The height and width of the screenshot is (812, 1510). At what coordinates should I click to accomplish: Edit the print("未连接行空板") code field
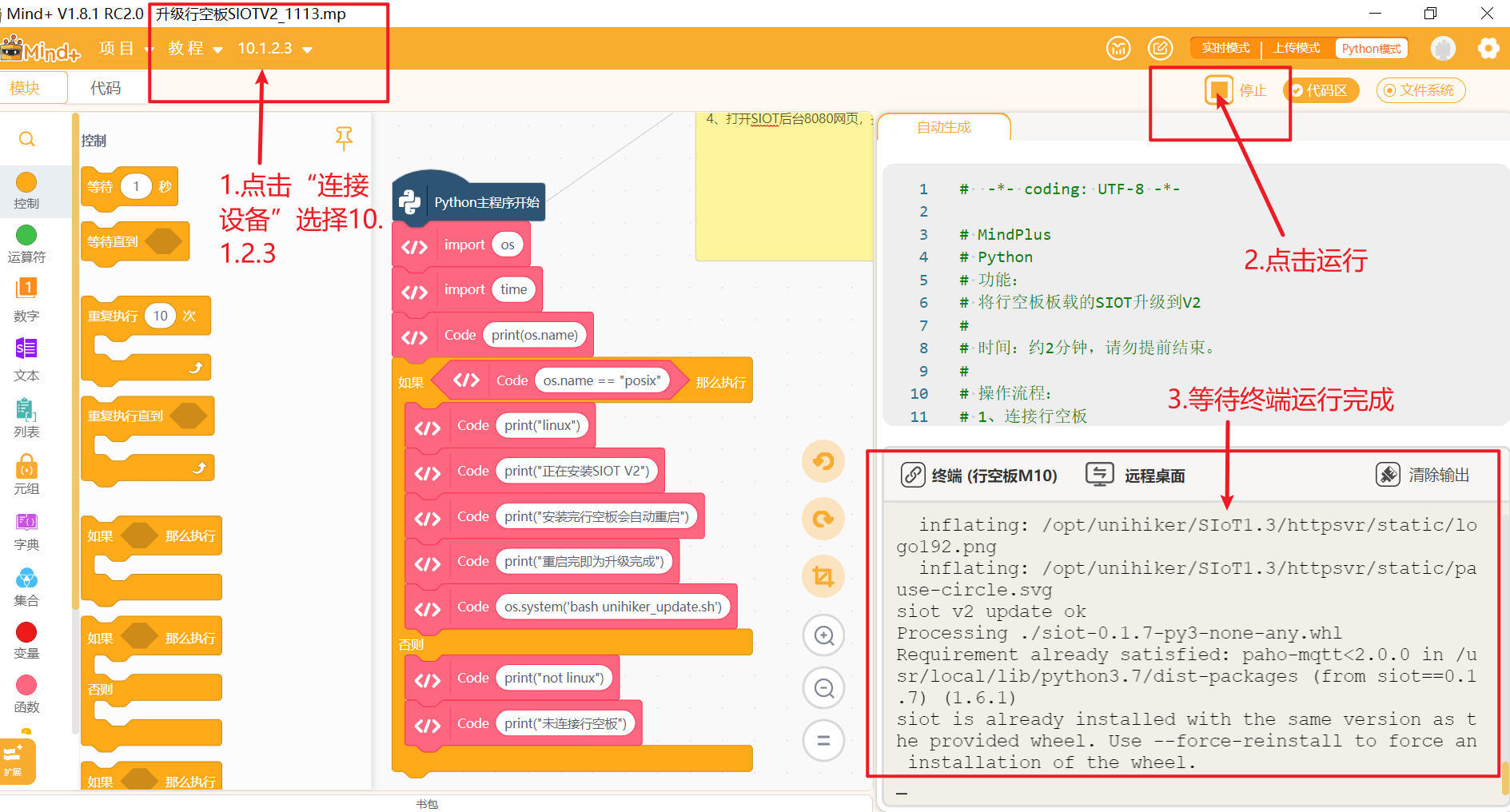point(565,723)
